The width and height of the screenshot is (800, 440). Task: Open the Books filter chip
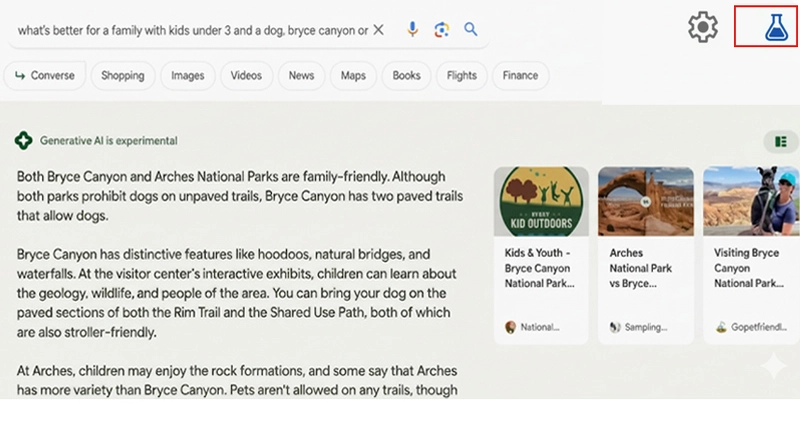tap(406, 76)
